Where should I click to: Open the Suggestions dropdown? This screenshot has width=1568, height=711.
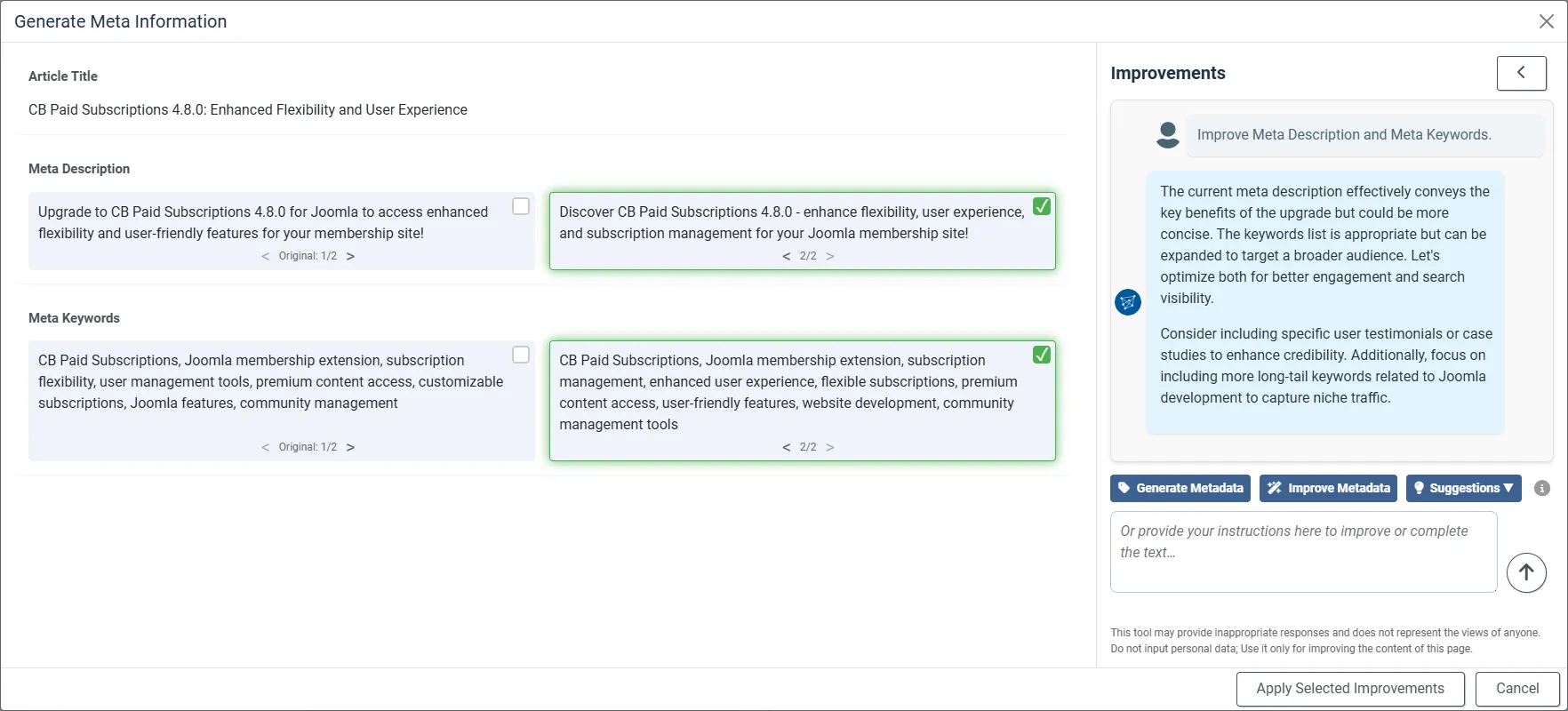1463,488
